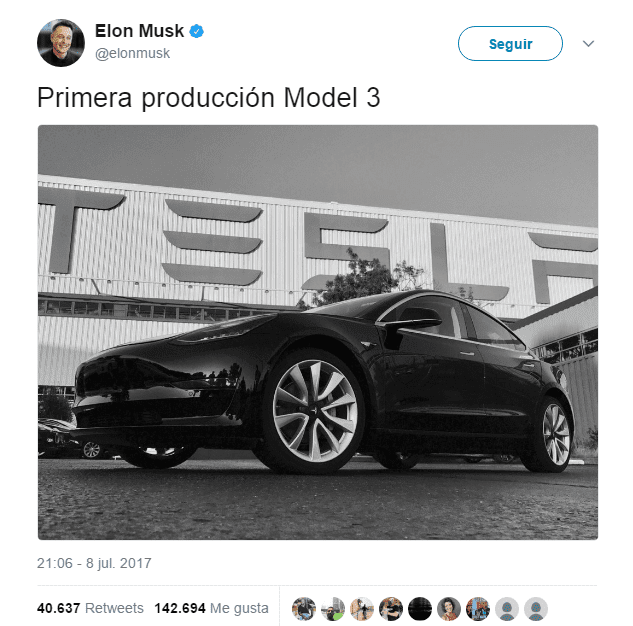Open the first liker avatar
This screenshot has height=626, width=633.
coord(304,609)
